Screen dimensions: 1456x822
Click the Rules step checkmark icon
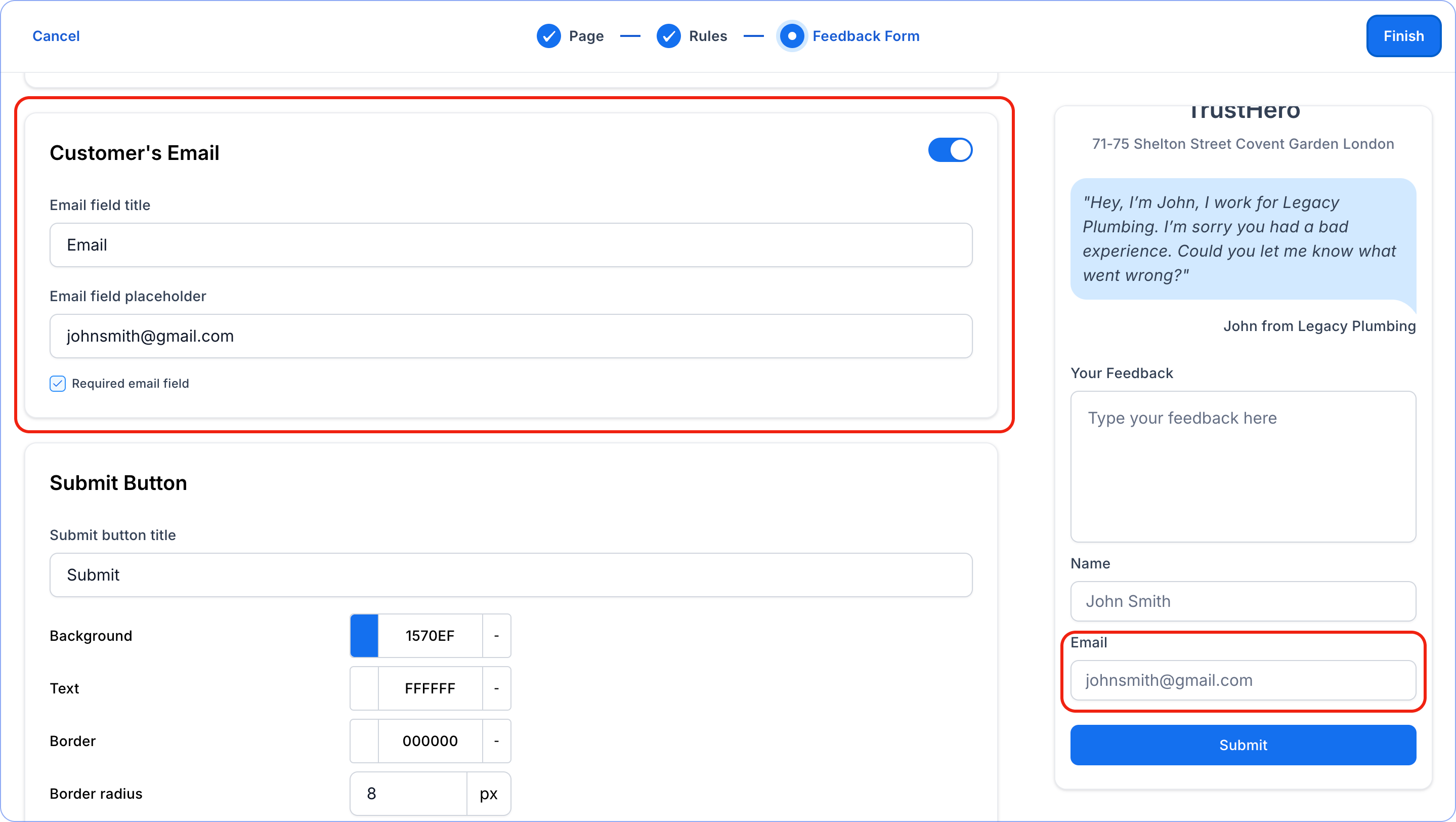point(668,36)
